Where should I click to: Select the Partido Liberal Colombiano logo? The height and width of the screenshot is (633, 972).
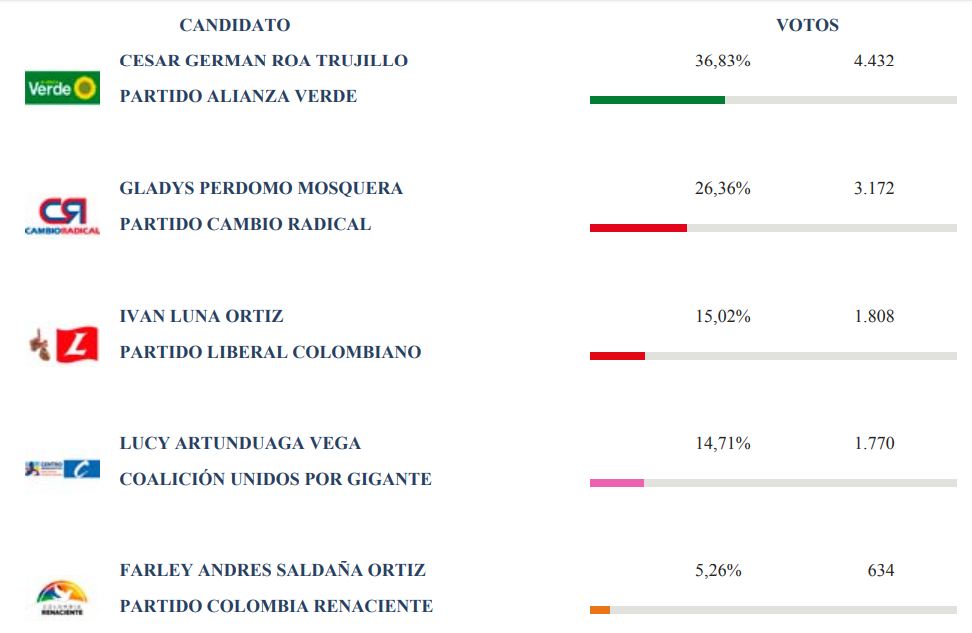tap(64, 344)
